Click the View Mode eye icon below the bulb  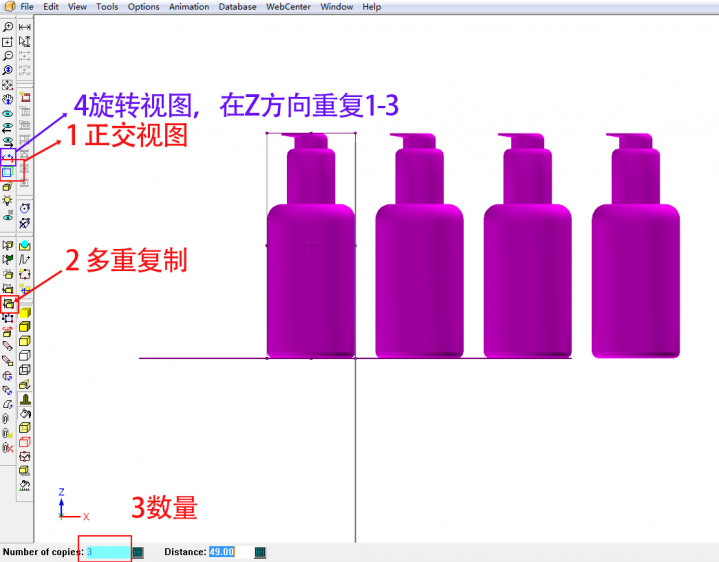8,215
